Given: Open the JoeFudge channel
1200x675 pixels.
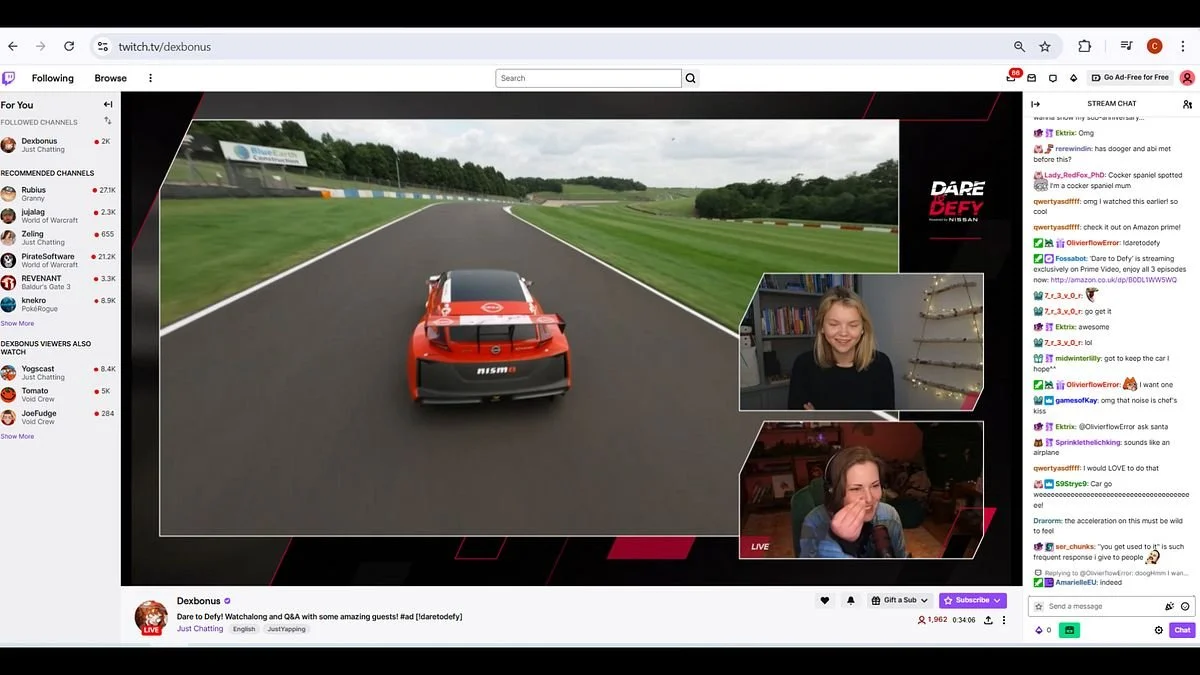Looking at the screenshot, I should click(58, 417).
